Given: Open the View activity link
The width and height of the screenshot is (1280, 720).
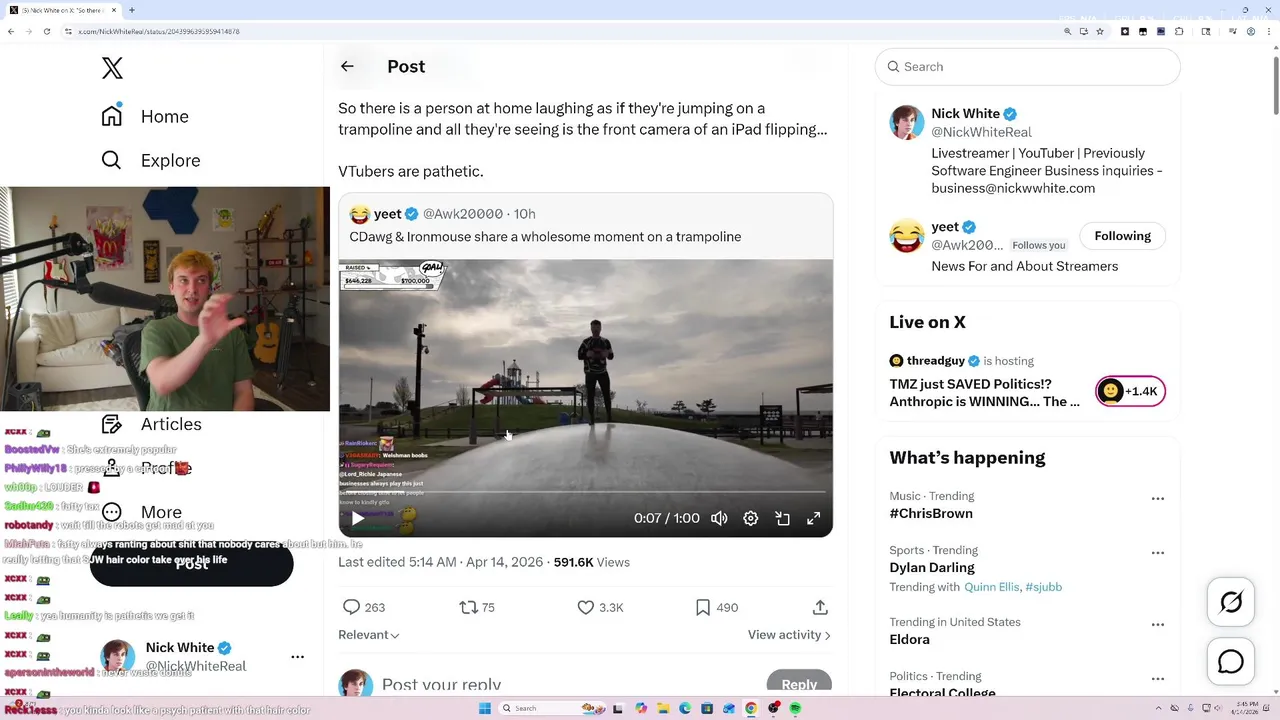Looking at the screenshot, I should [789, 635].
